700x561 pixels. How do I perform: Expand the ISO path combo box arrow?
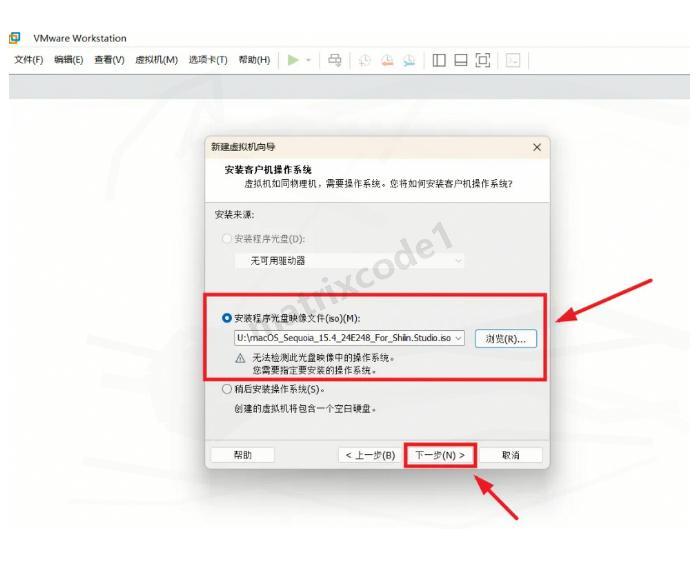coord(458,338)
